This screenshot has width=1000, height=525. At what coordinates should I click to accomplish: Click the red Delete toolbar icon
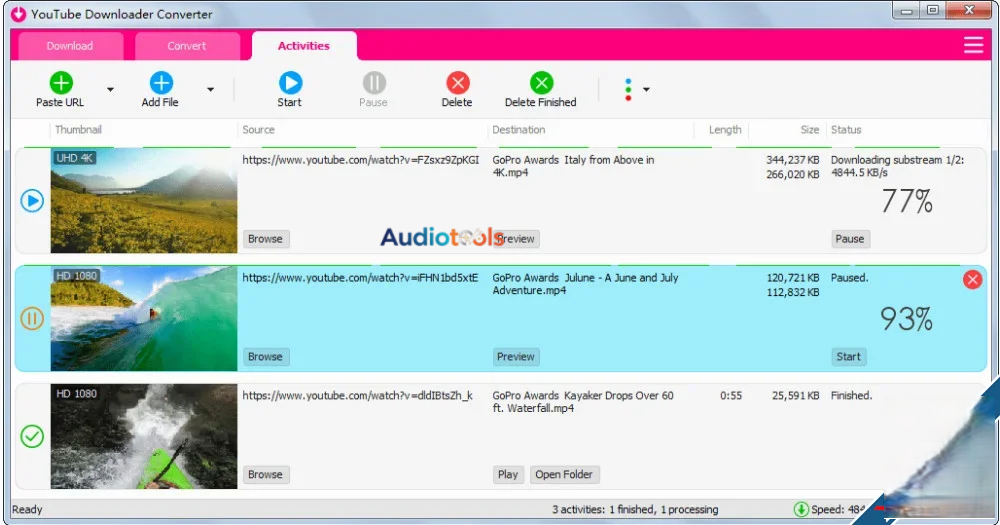[x=457, y=83]
